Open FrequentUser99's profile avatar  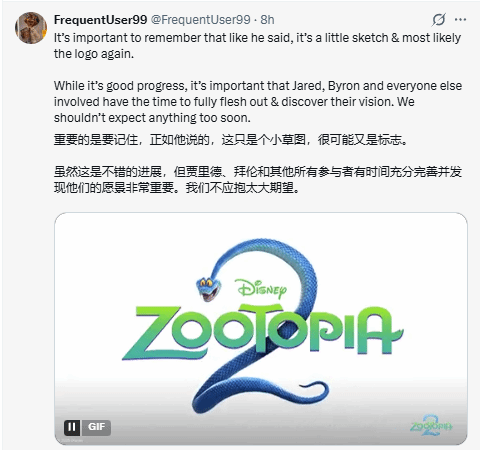point(31,28)
